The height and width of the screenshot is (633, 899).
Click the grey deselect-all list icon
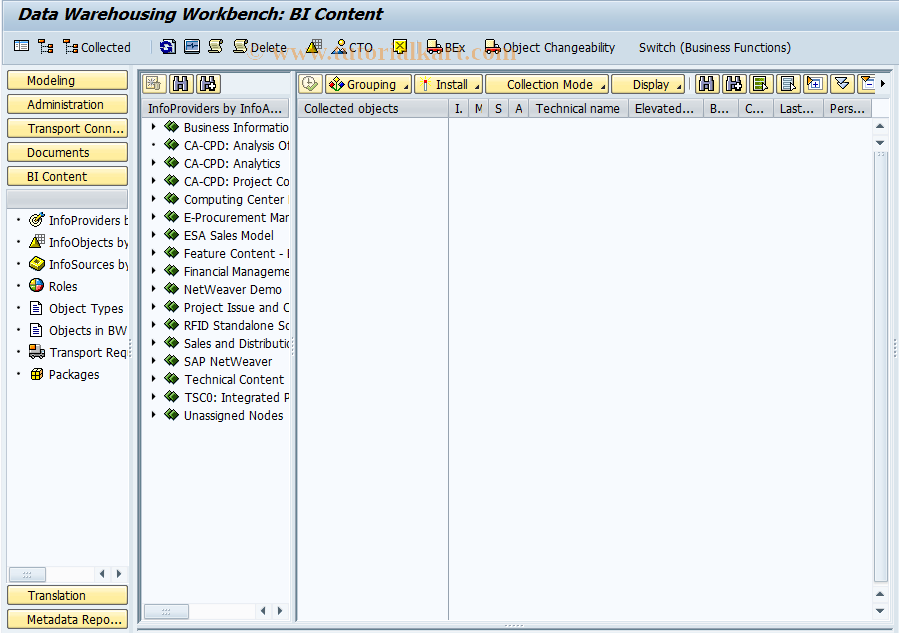(x=788, y=84)
